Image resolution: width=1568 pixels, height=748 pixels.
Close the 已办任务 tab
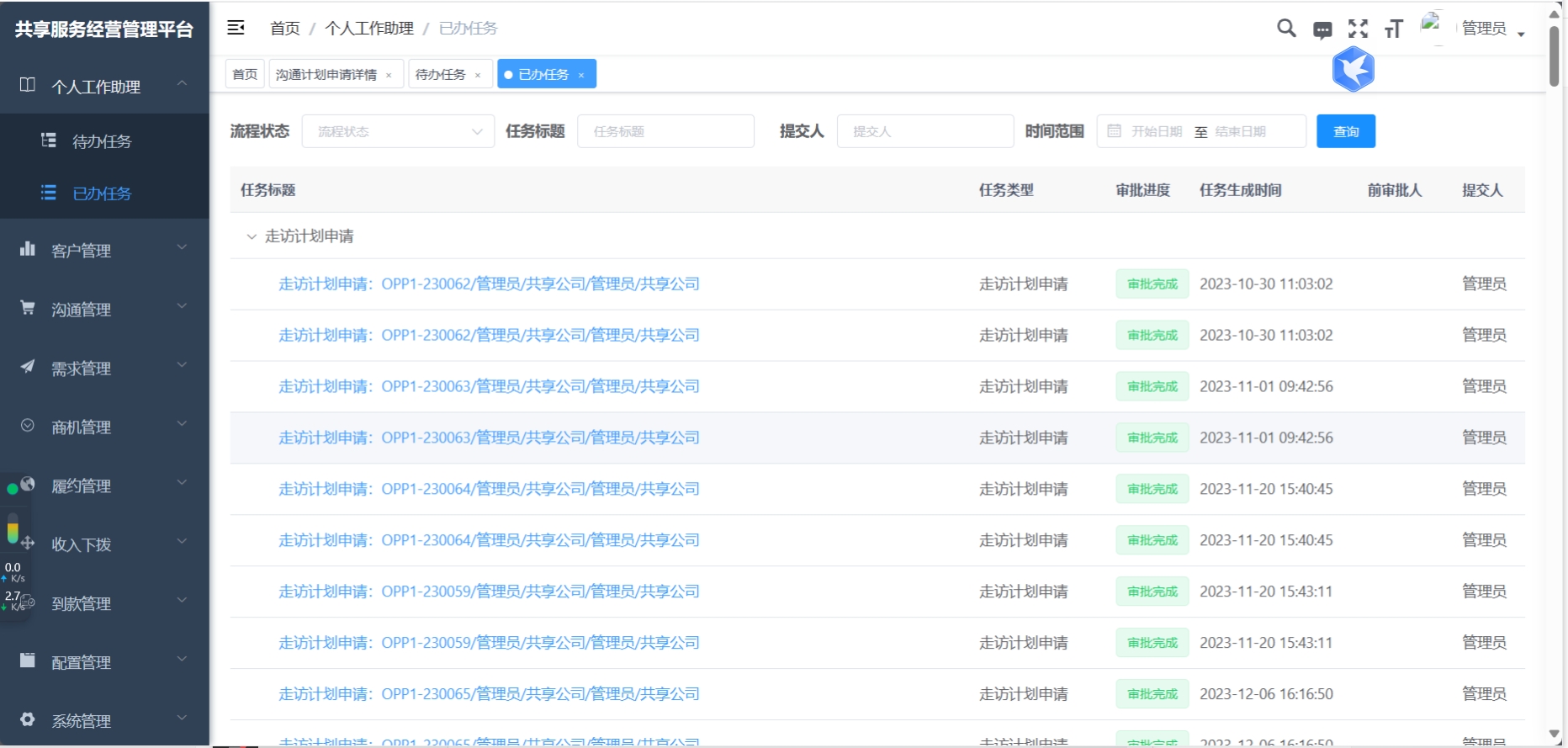coord(581,75)
